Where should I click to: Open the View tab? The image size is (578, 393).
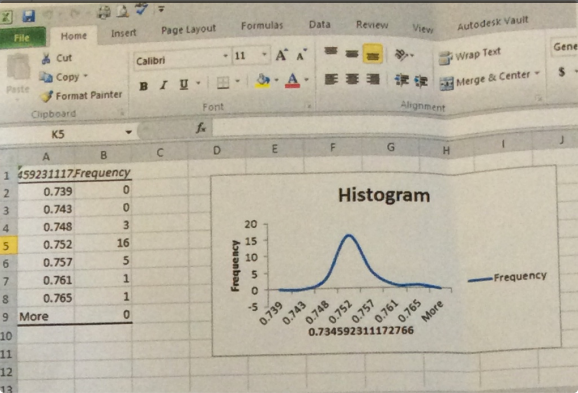click(x=422, y=28)
